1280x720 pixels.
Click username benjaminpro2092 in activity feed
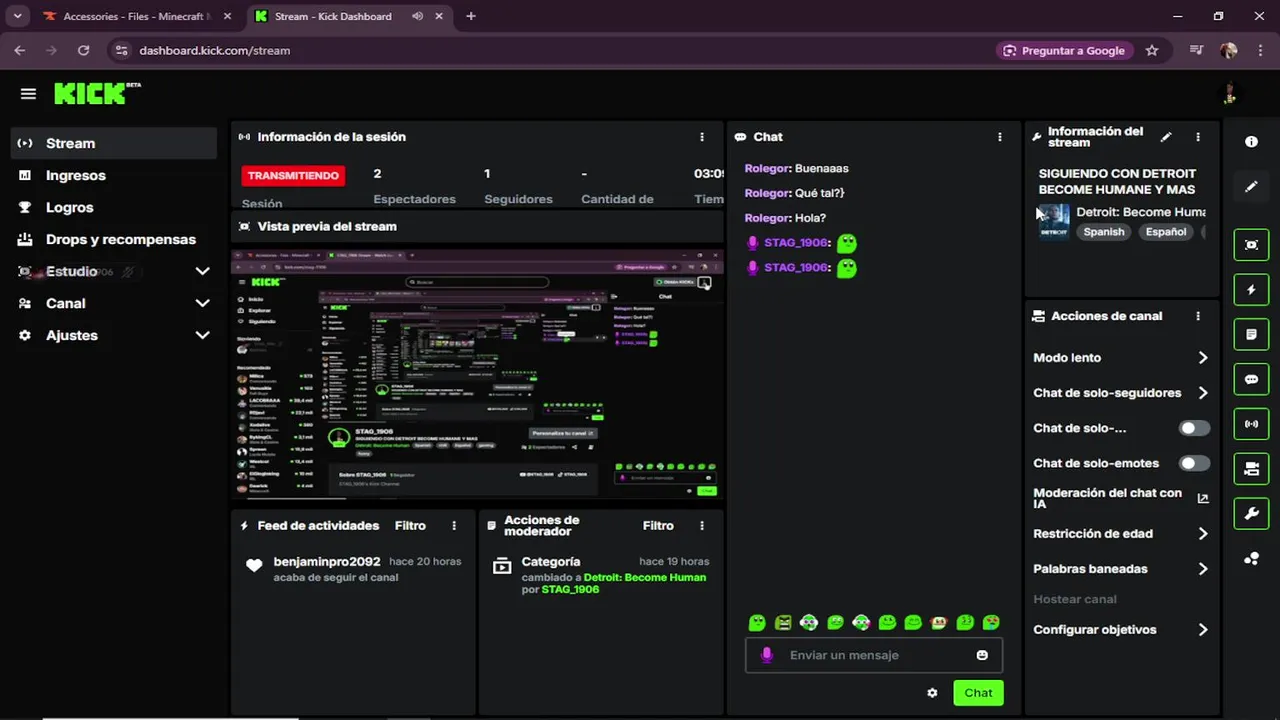[327, 562]
